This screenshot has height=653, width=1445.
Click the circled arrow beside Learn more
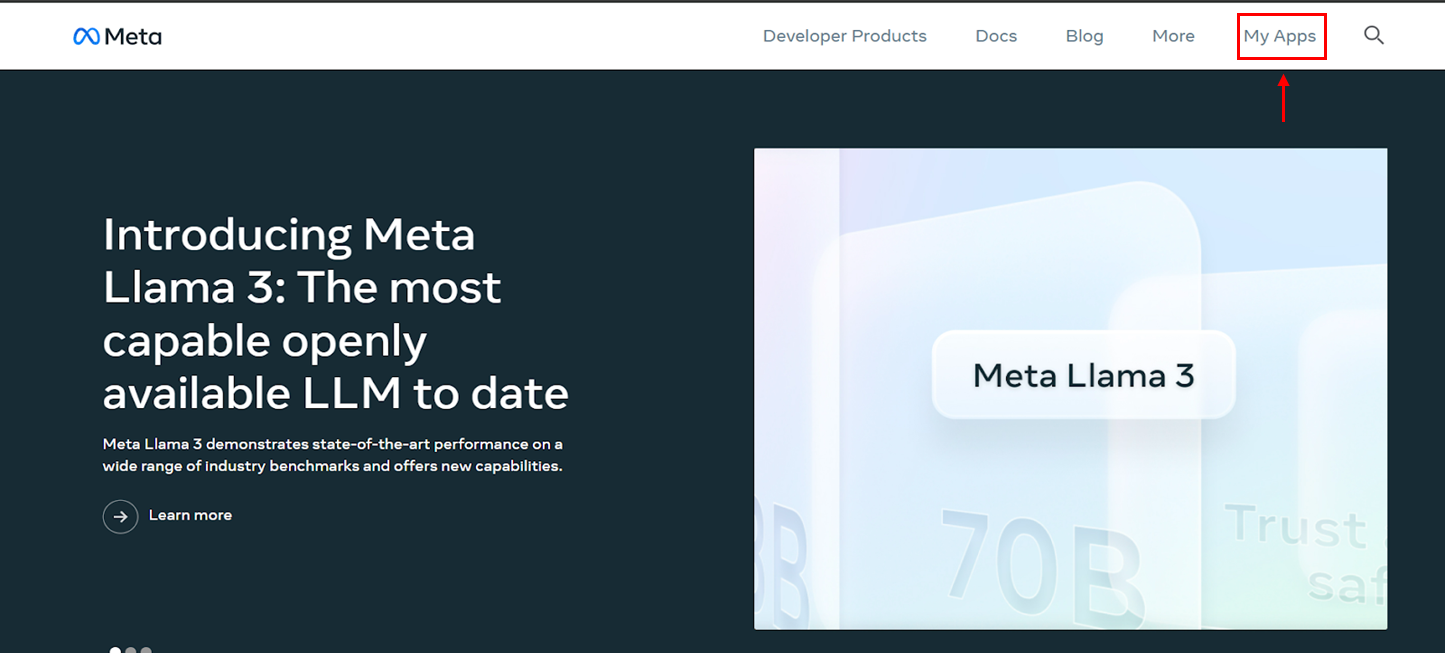120,516
